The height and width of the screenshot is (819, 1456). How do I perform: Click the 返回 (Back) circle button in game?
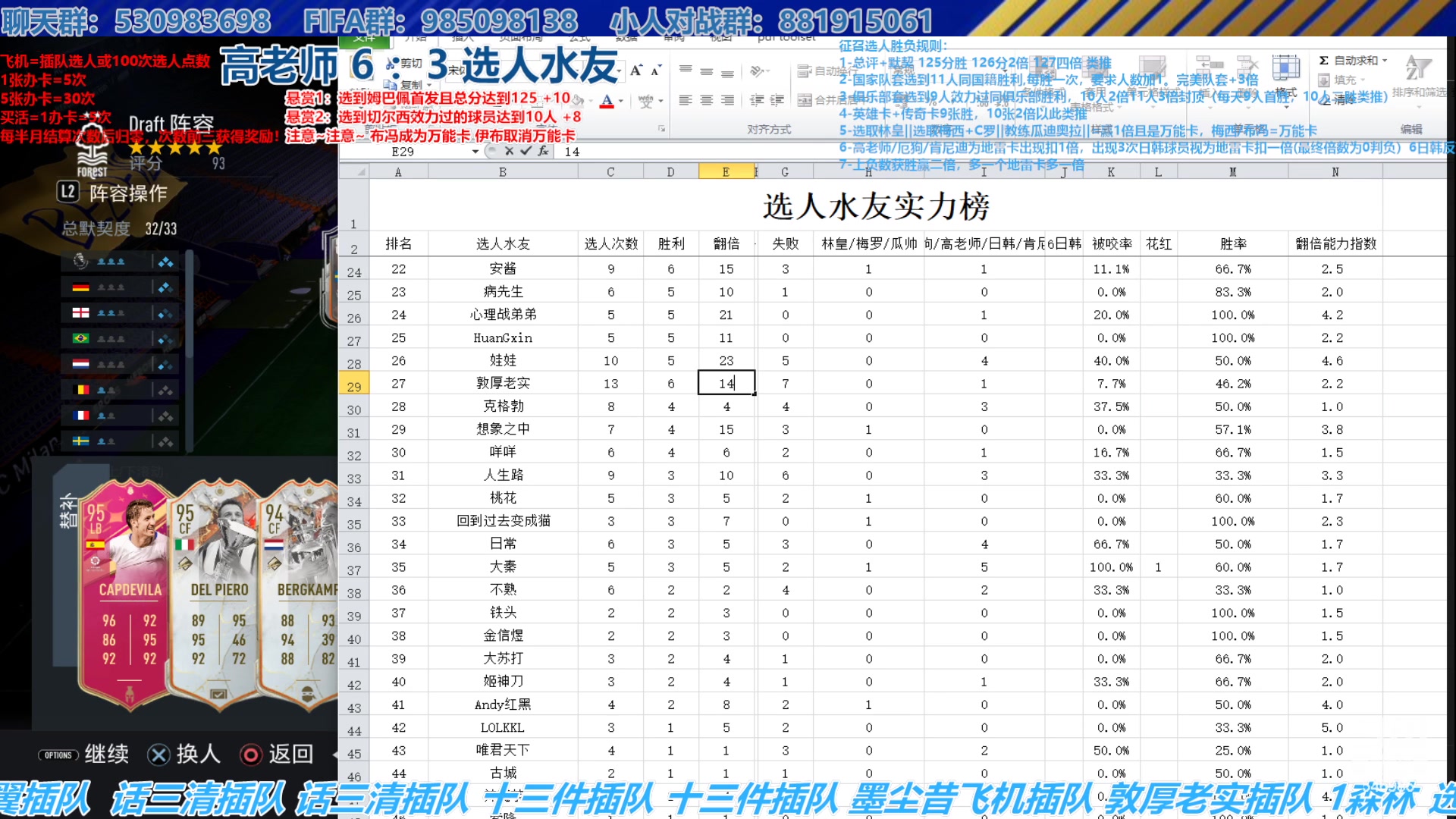276,755
